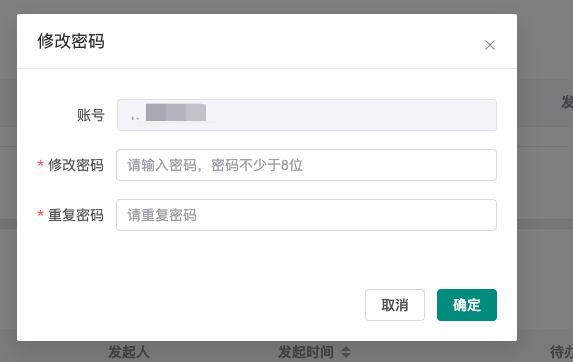Click the 发起人 column header behind the dialog
Viewport: 573px width, 362px height.
tap(129, 352)
